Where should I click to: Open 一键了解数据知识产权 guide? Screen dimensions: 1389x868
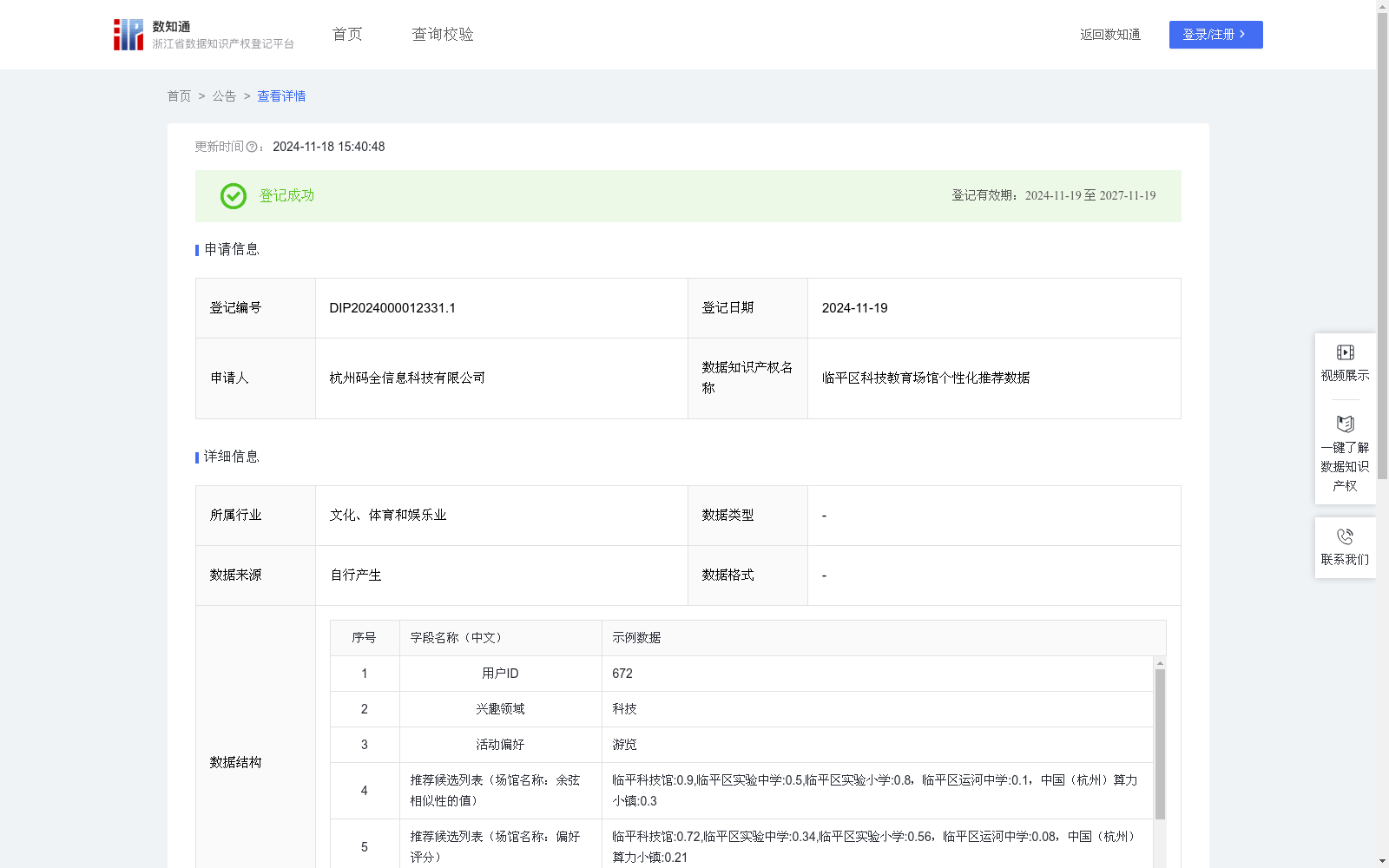coord(1345,454)
